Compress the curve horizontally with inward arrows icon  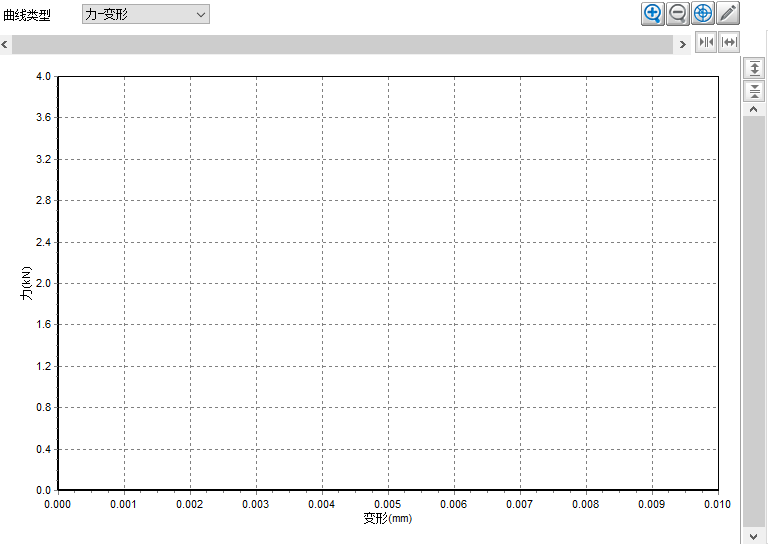pos(707,42)
